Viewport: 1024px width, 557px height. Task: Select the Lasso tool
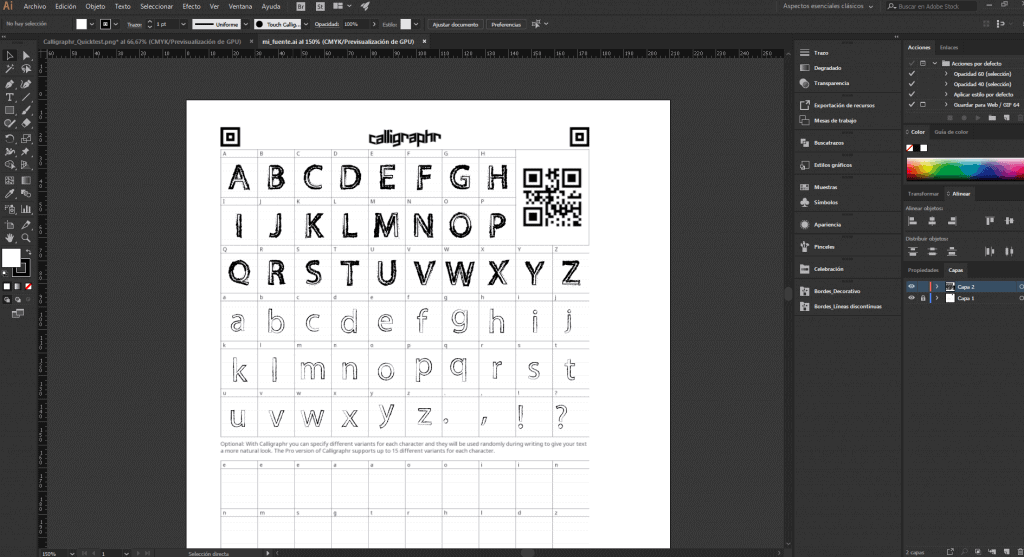pos(26,69)
